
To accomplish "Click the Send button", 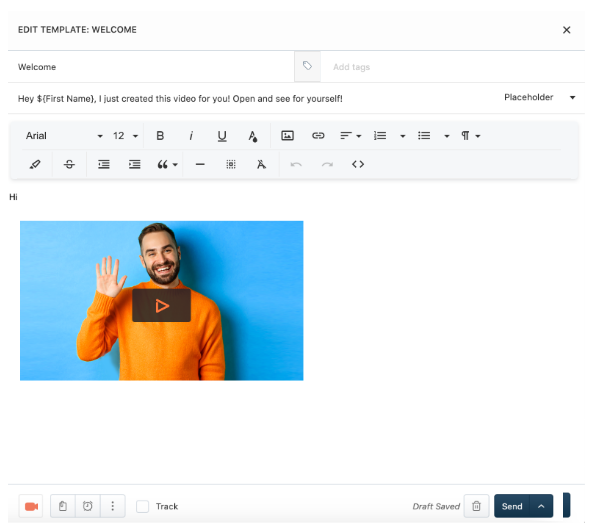I will (x=512, y=506).
